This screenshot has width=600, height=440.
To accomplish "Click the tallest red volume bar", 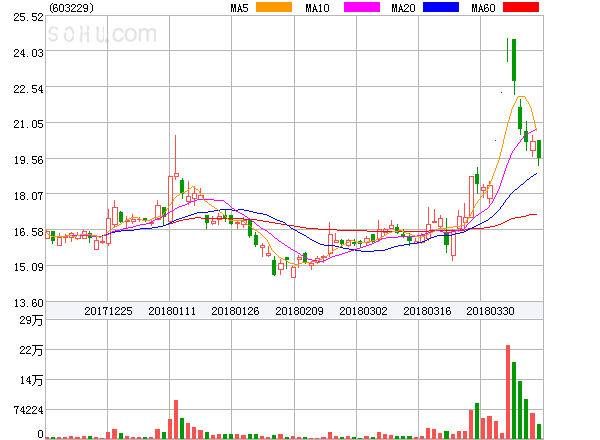I will (508, 392).
